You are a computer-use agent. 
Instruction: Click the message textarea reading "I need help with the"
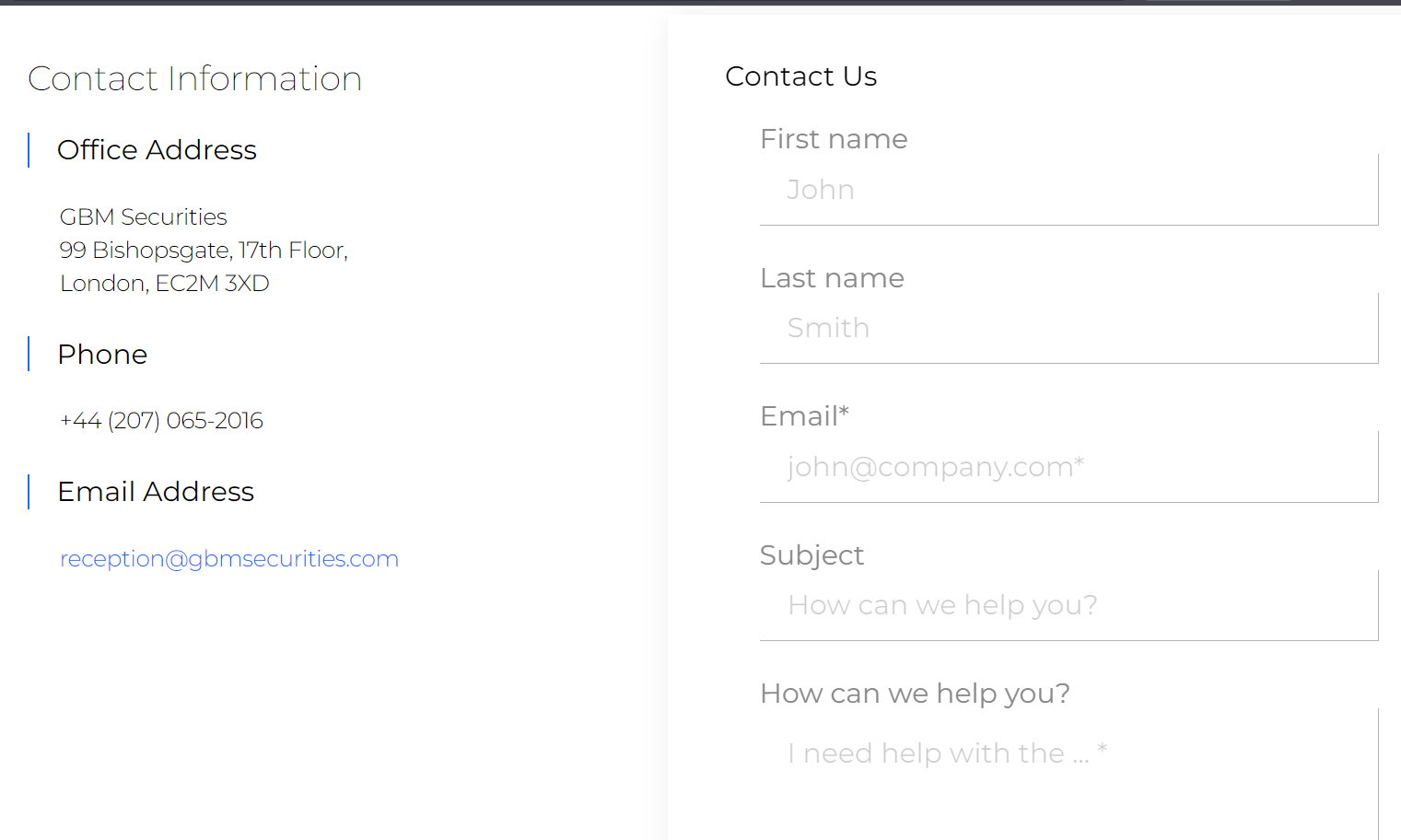tap(1068, 764)
